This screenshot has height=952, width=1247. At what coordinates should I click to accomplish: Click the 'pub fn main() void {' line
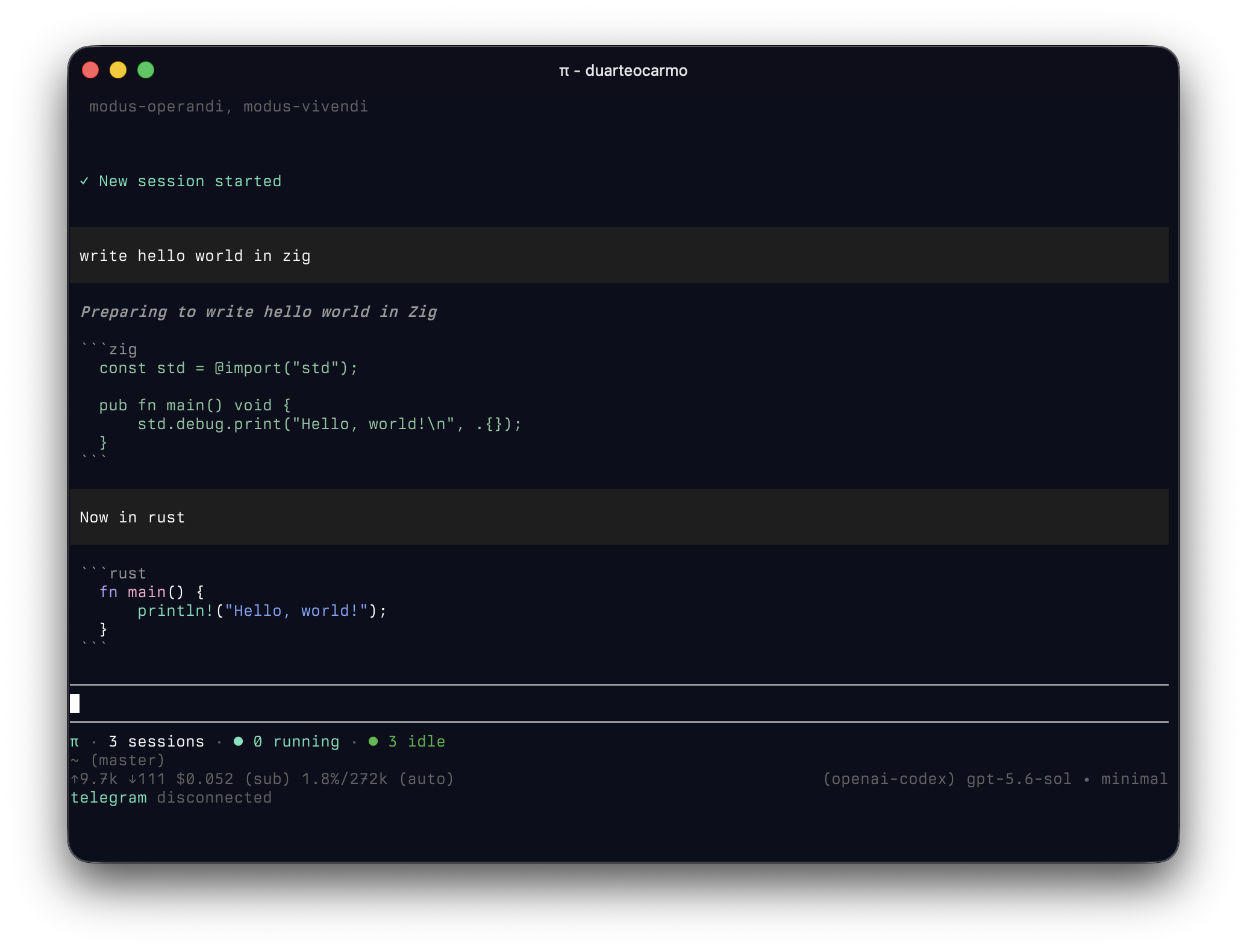pyautogui.click(x=195, y=406)
